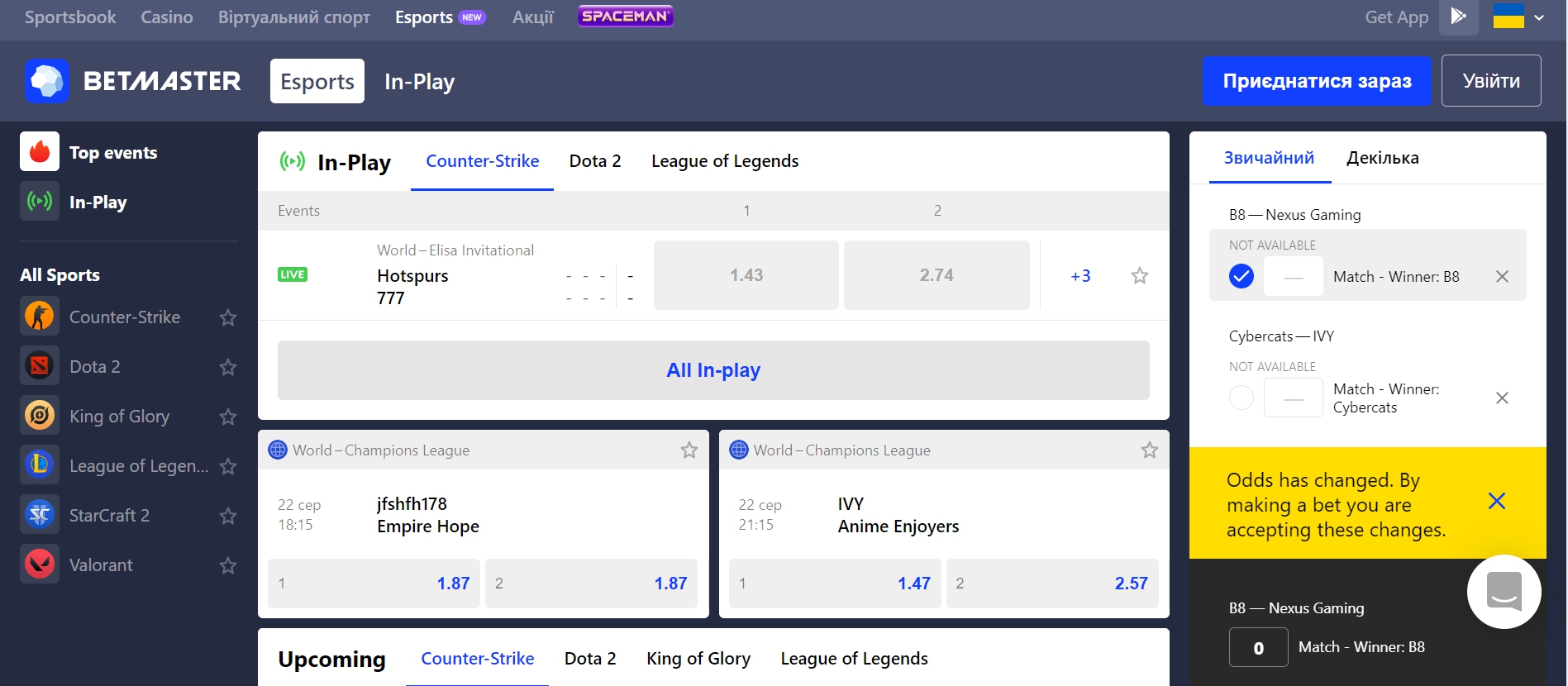Open Top events flame icon
The width and height of the screenshot is (1568, 686).
[x=40, y=152]
